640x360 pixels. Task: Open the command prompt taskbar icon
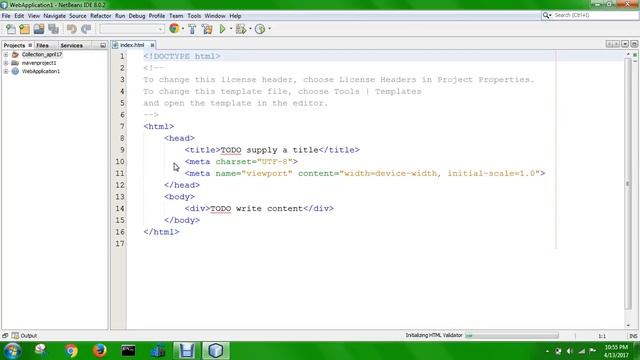click(128, 351)
